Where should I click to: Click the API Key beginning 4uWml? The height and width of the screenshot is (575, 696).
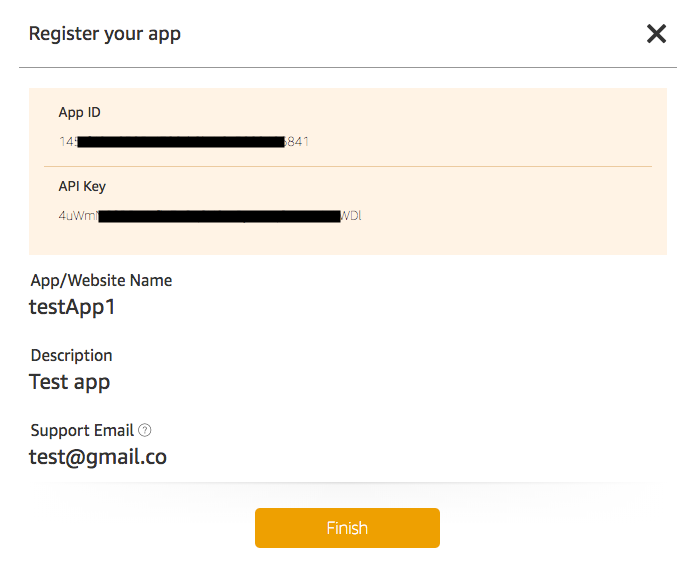[x=79, y=215]
